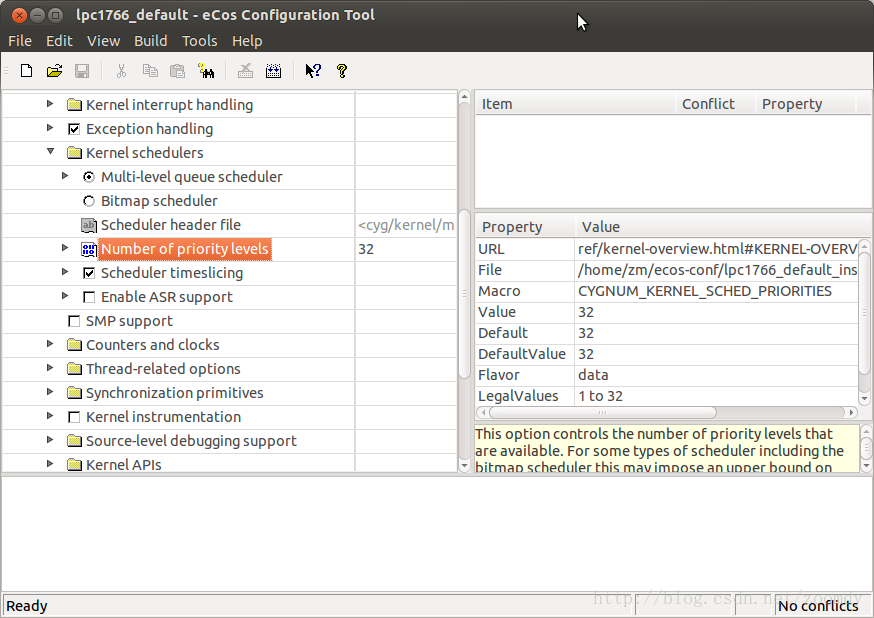Image resolution: width=874 pixels, height=618 pixels.
Task: Open the View menu
Action: [x=103, y=41]
